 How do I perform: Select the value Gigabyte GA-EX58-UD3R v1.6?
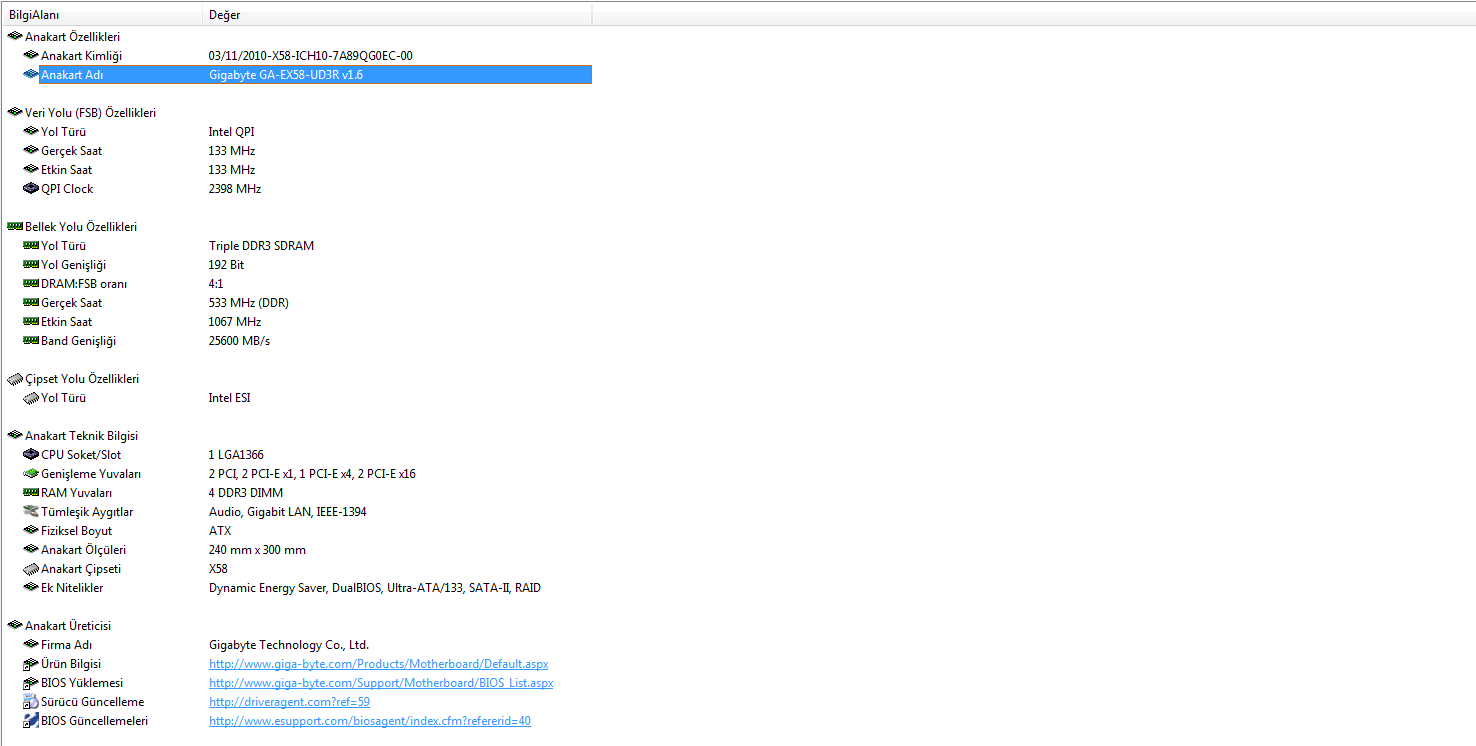(x=286, y=75)
